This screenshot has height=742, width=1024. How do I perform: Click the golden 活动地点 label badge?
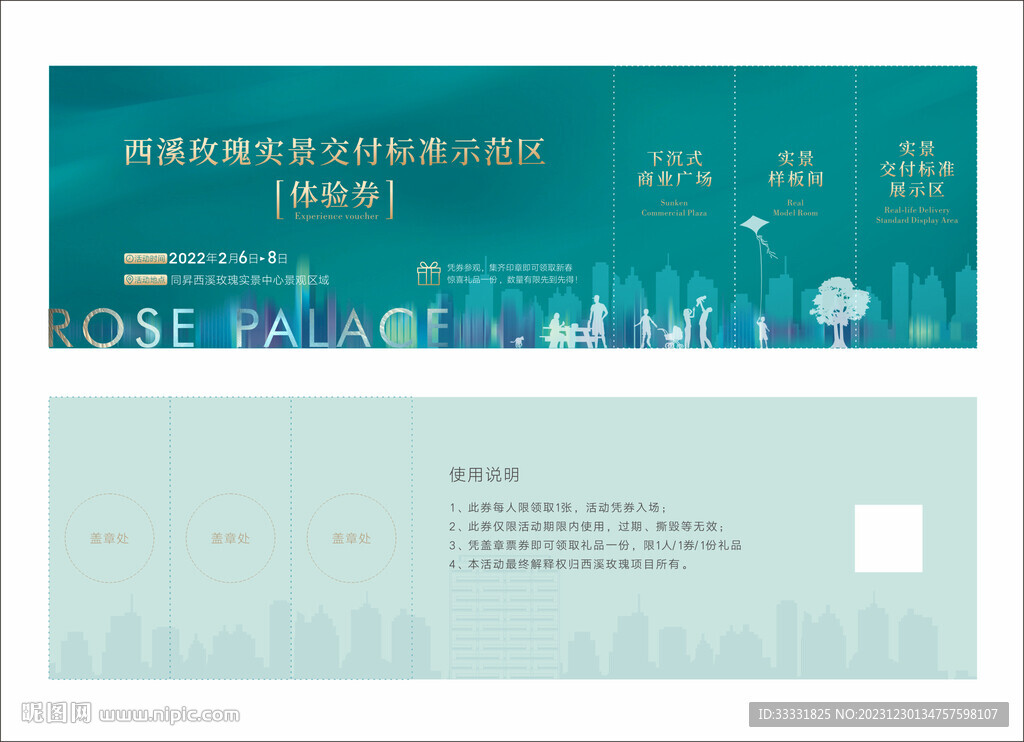click(145, 280)
